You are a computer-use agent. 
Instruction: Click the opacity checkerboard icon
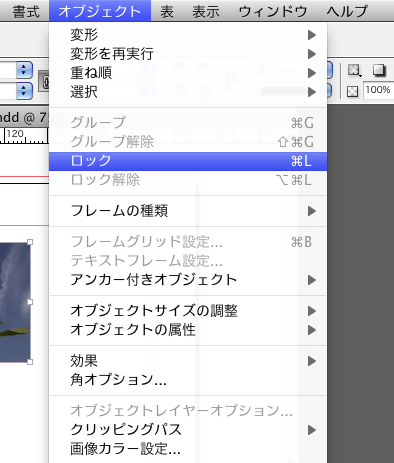pos(352,91)
